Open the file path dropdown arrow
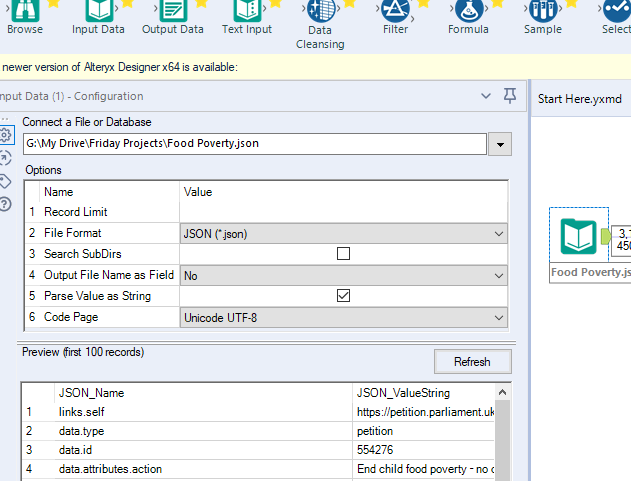 501,144
